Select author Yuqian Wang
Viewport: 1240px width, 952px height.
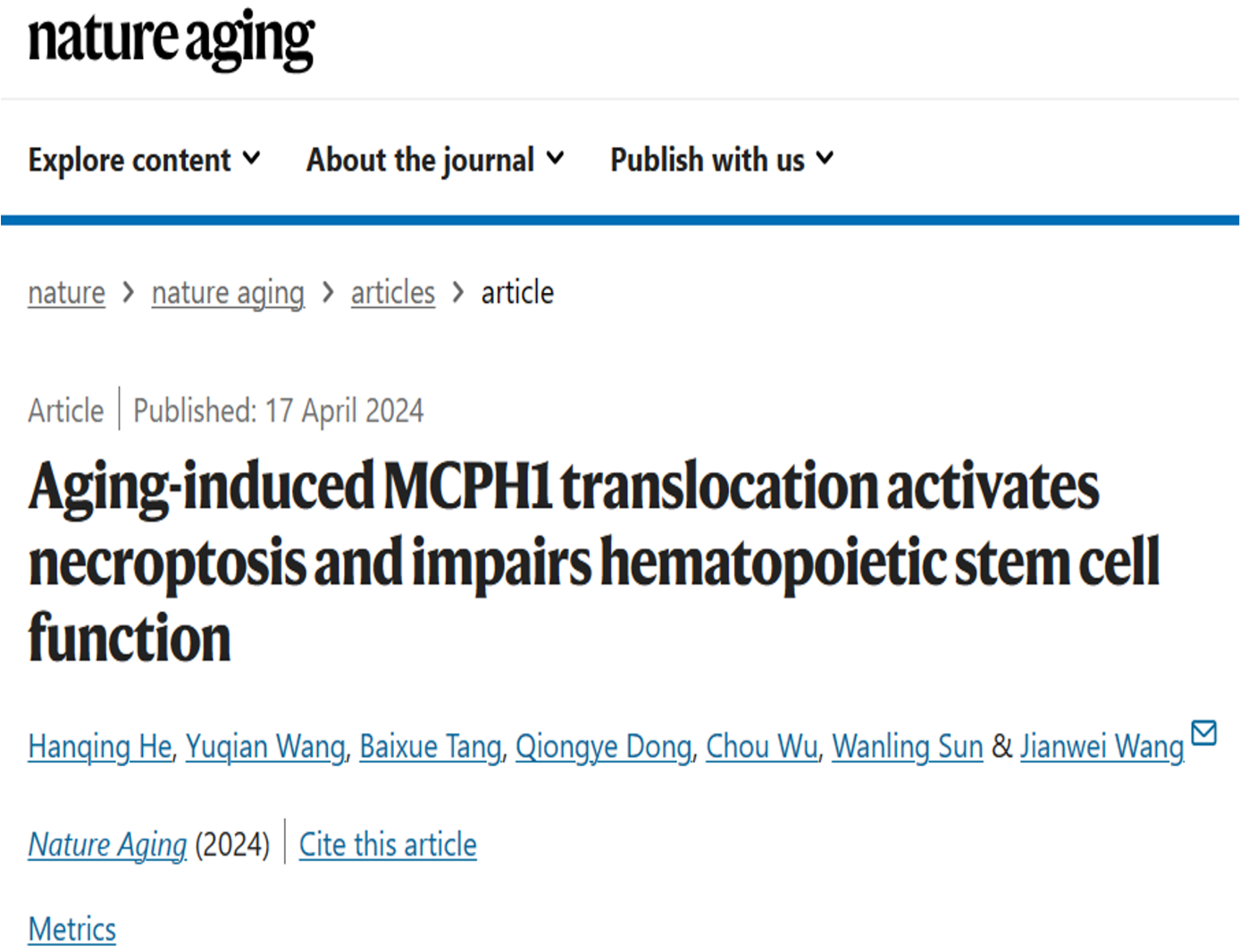265,747
